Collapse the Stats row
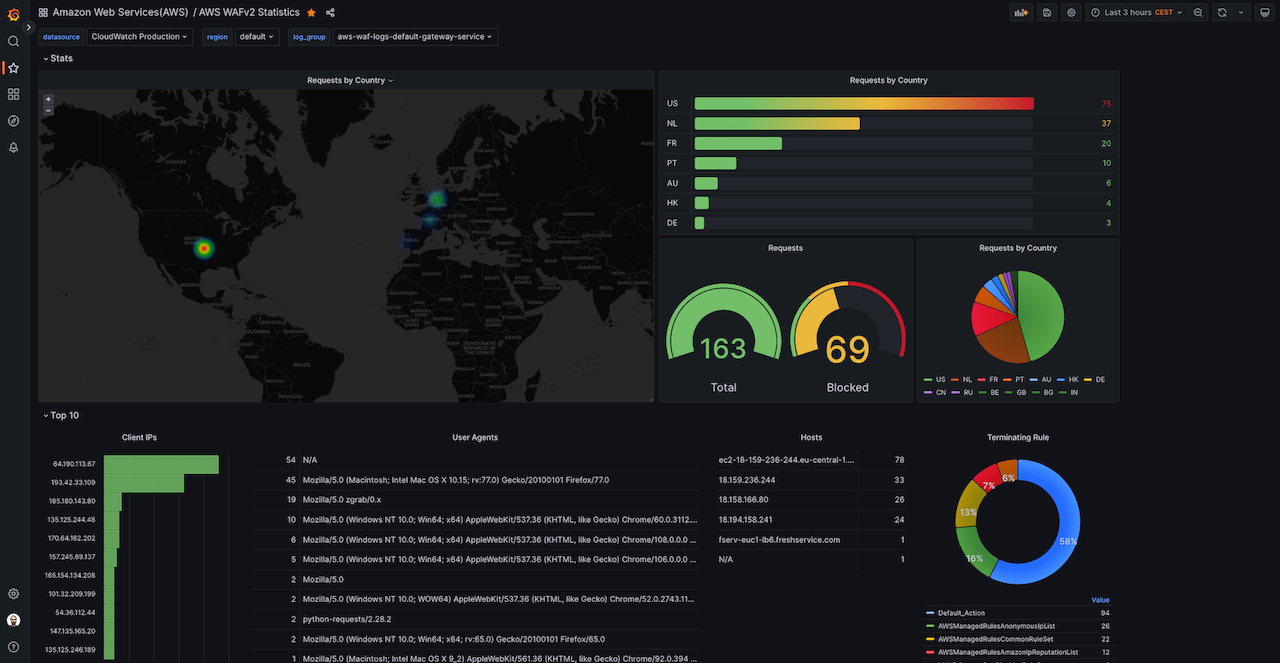The image size is (1280, 663). pos(57,58)
